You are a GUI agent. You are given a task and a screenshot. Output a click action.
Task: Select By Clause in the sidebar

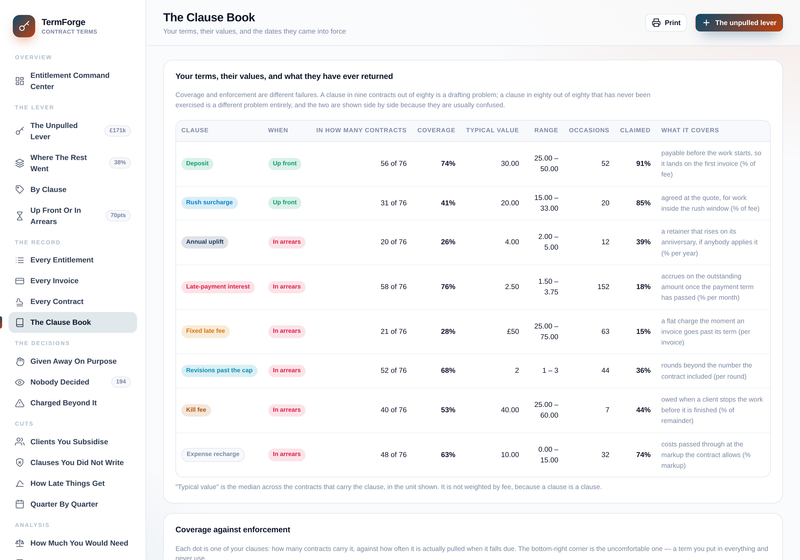[x=73, y=189]
